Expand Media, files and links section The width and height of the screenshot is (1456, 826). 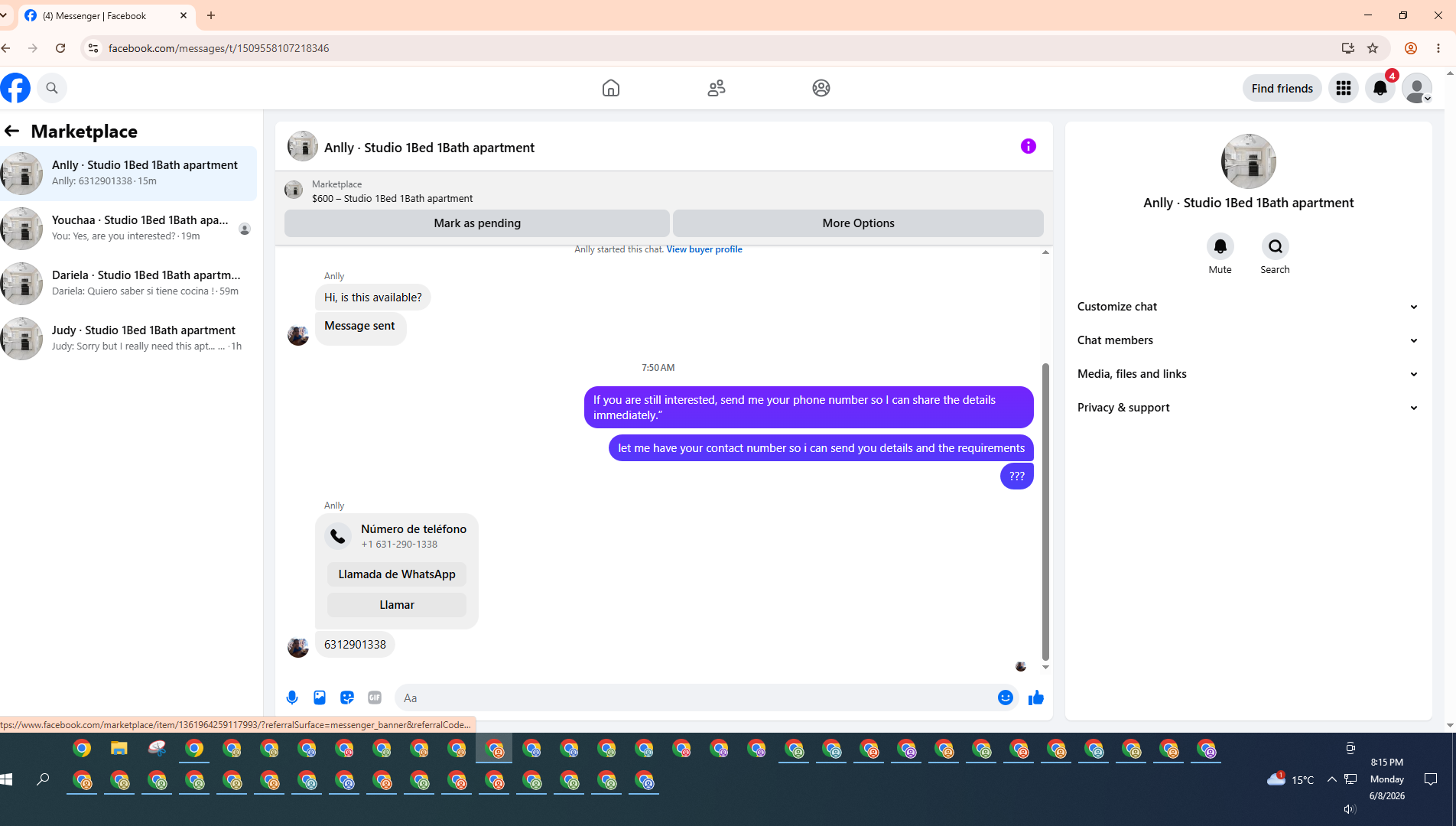(x=1249, y=374)
